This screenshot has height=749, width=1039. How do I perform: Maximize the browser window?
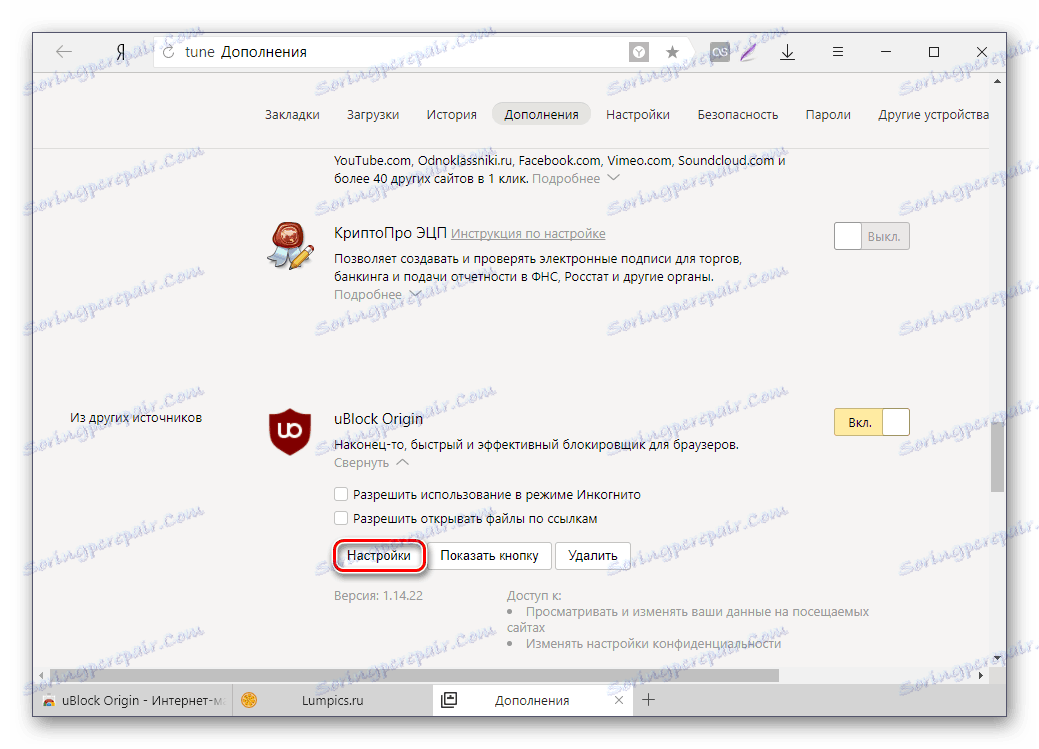pos(934,52)
